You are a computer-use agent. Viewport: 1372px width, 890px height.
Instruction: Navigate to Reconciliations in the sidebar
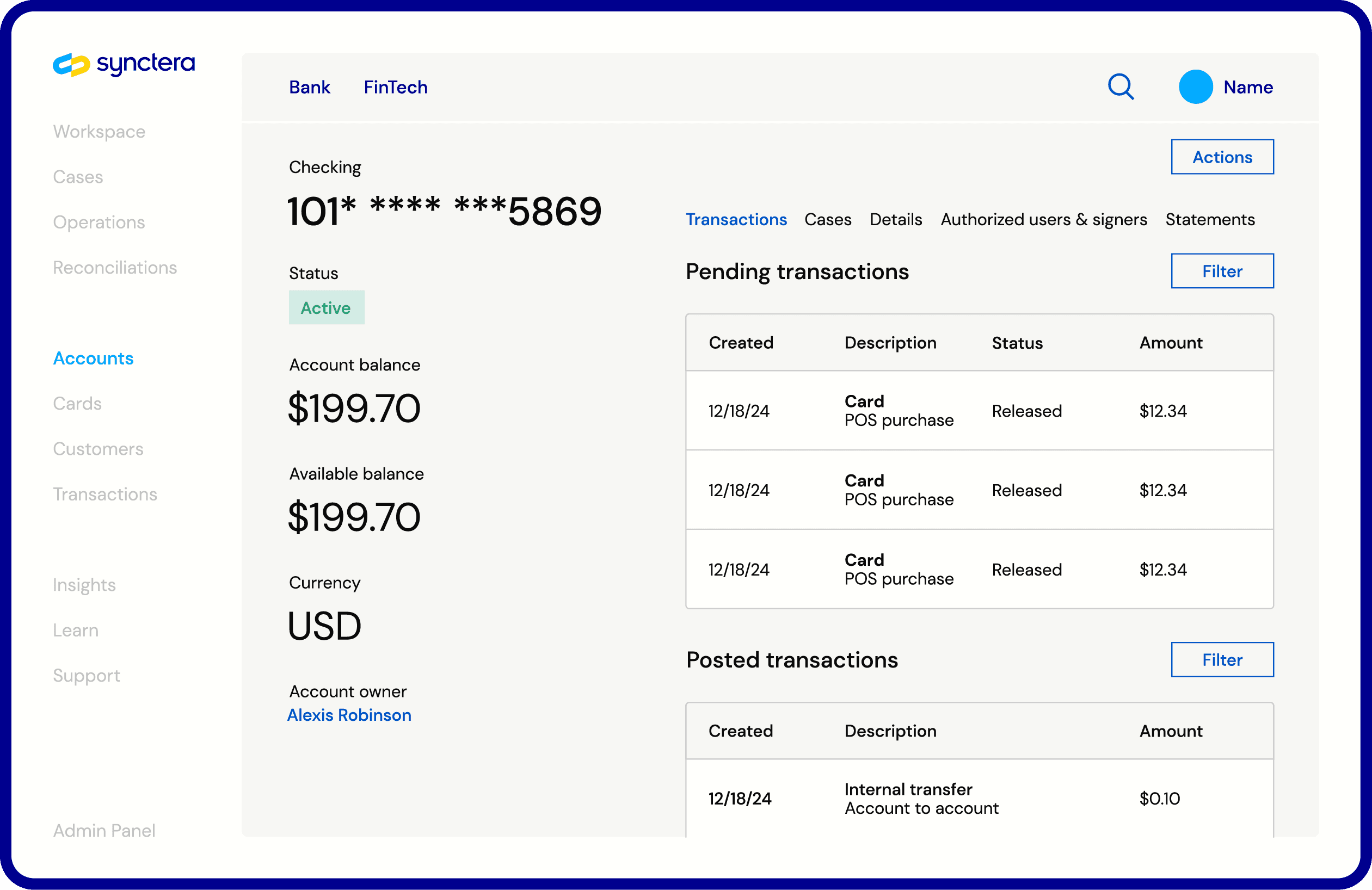115,268
